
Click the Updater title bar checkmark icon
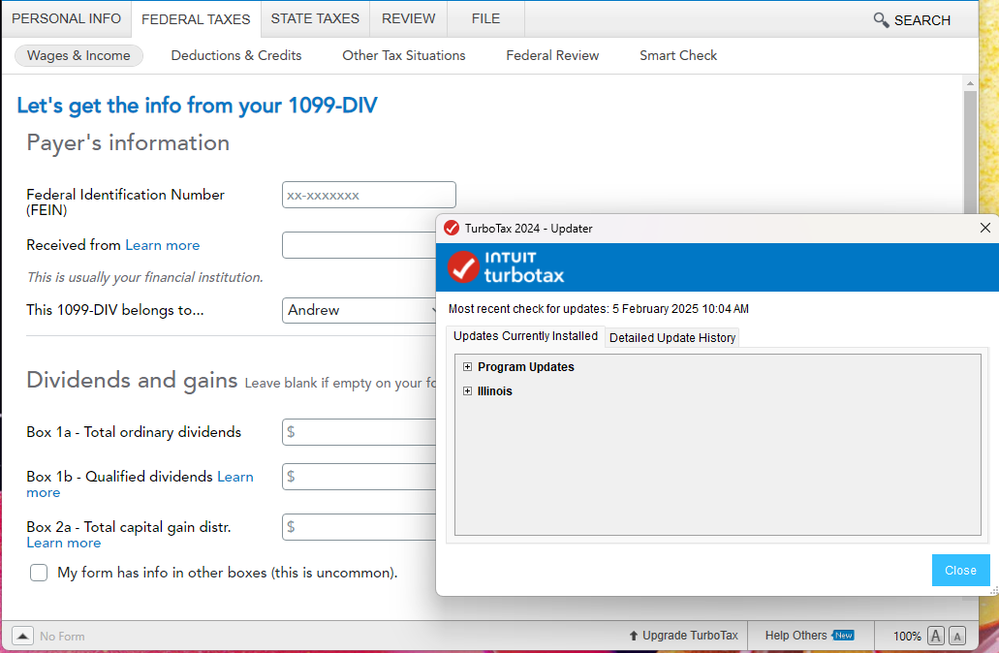452,228
